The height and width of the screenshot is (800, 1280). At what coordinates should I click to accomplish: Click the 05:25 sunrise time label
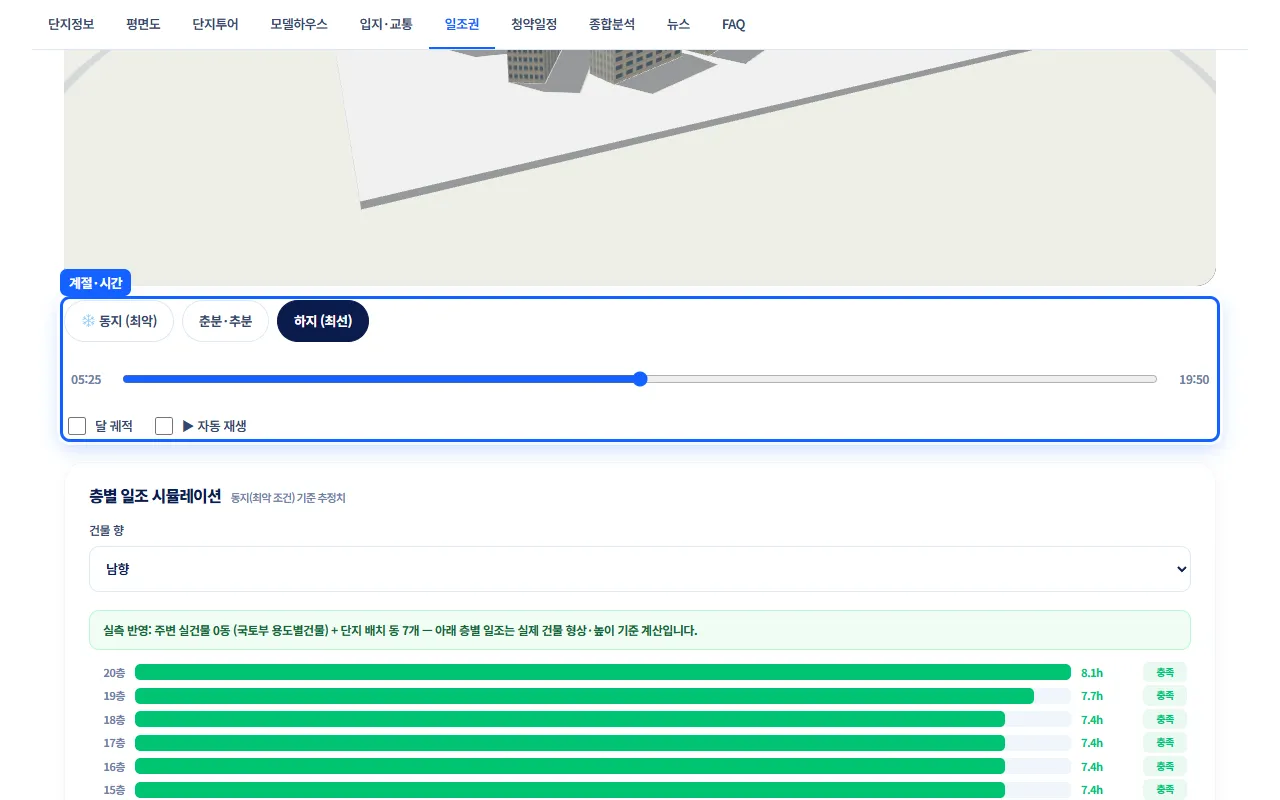[86, 380]
